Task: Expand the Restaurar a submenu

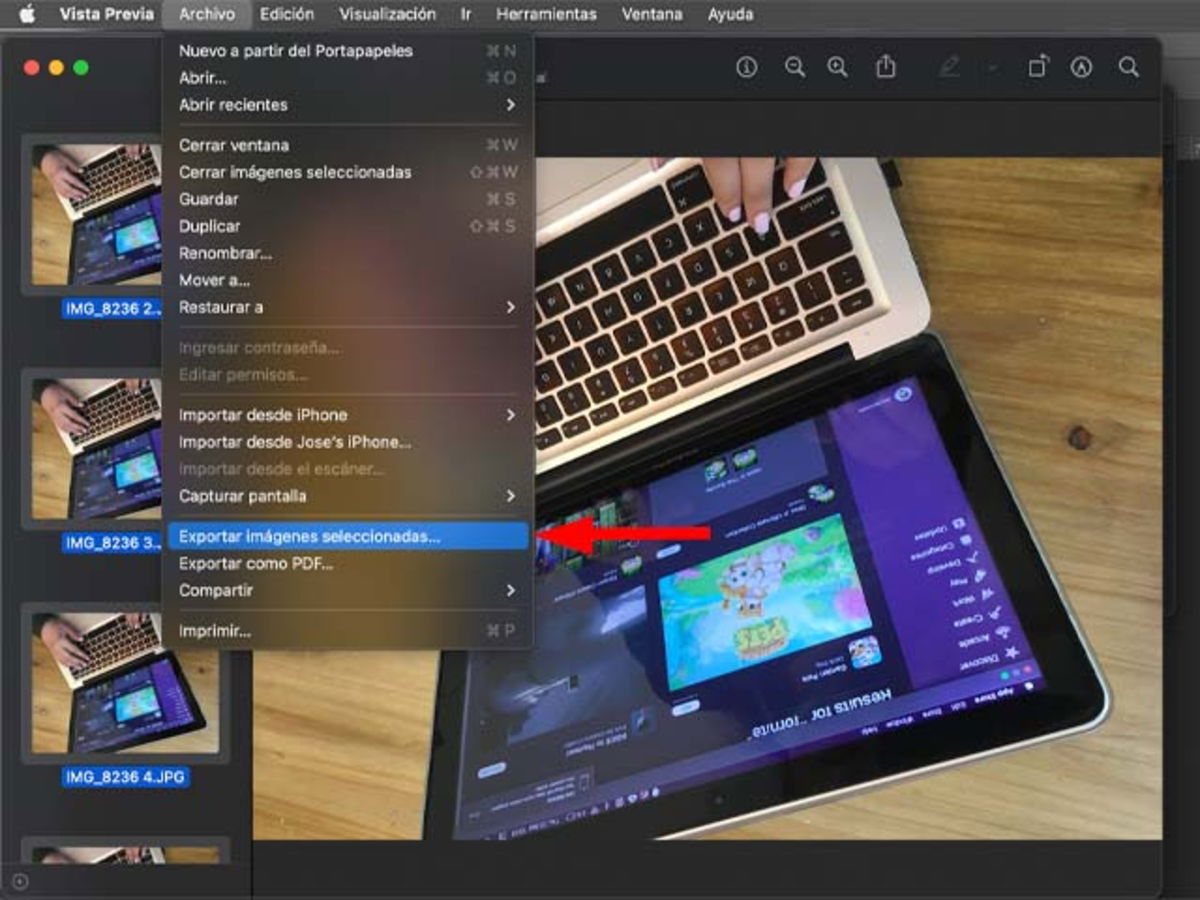Action: tap(347, 307)
